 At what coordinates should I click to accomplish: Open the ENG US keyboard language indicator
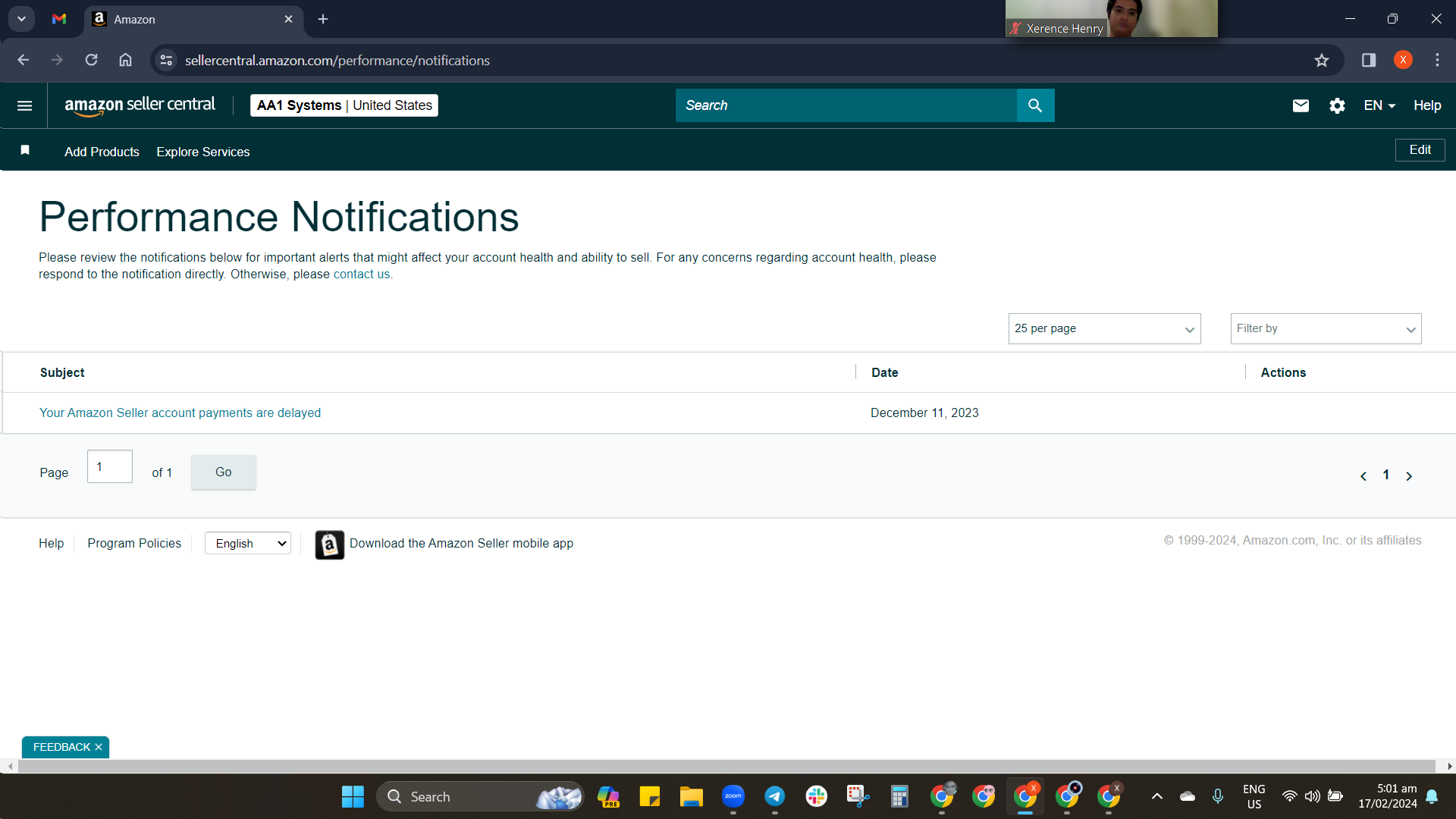pos(1254,796)
